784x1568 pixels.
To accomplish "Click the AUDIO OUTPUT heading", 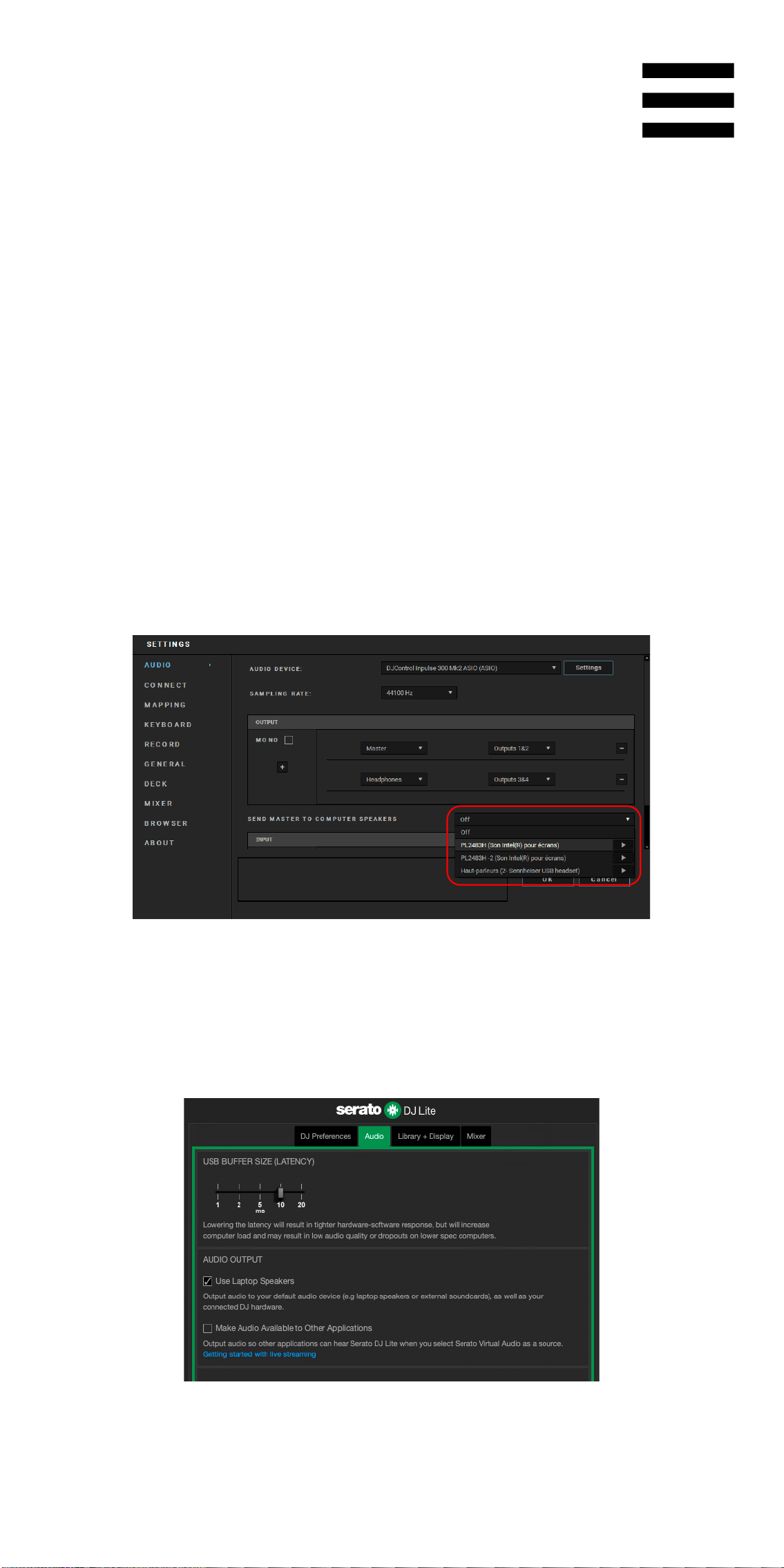I will point(233,1260).
